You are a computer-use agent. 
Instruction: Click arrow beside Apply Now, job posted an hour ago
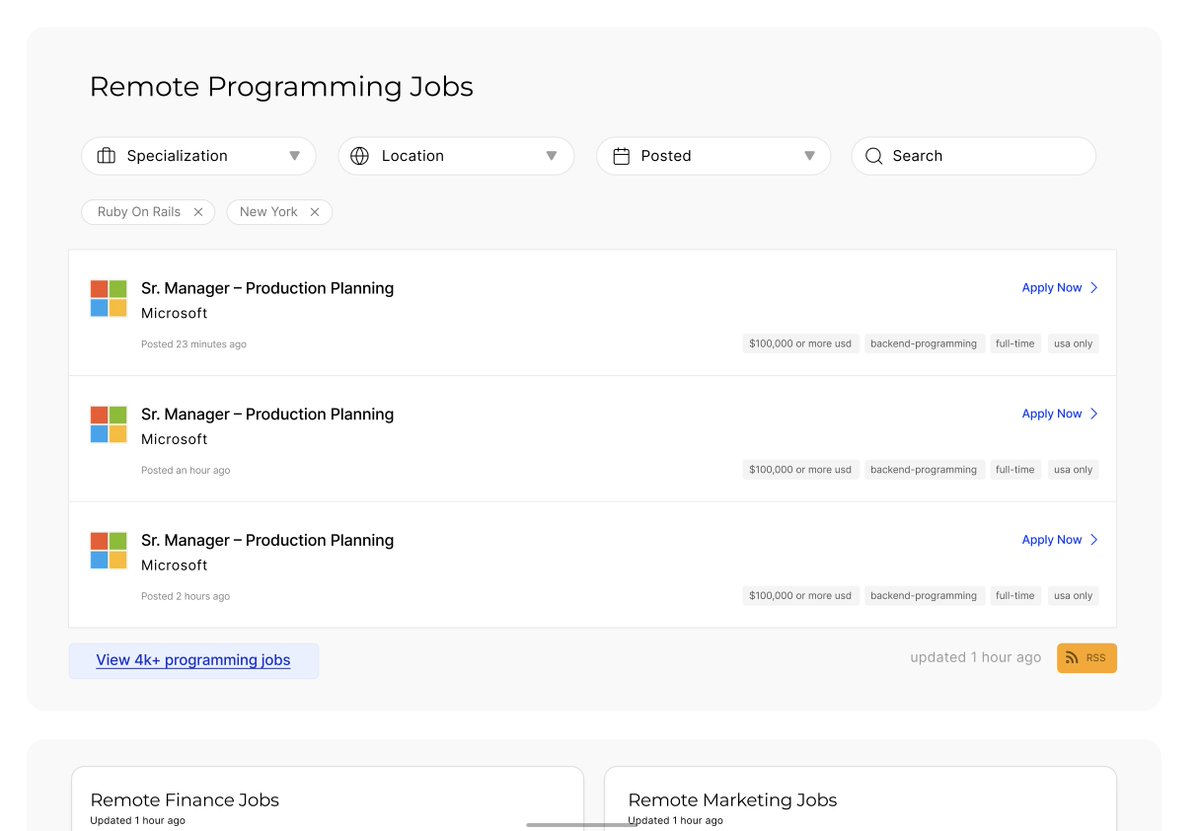point(1094,414)
